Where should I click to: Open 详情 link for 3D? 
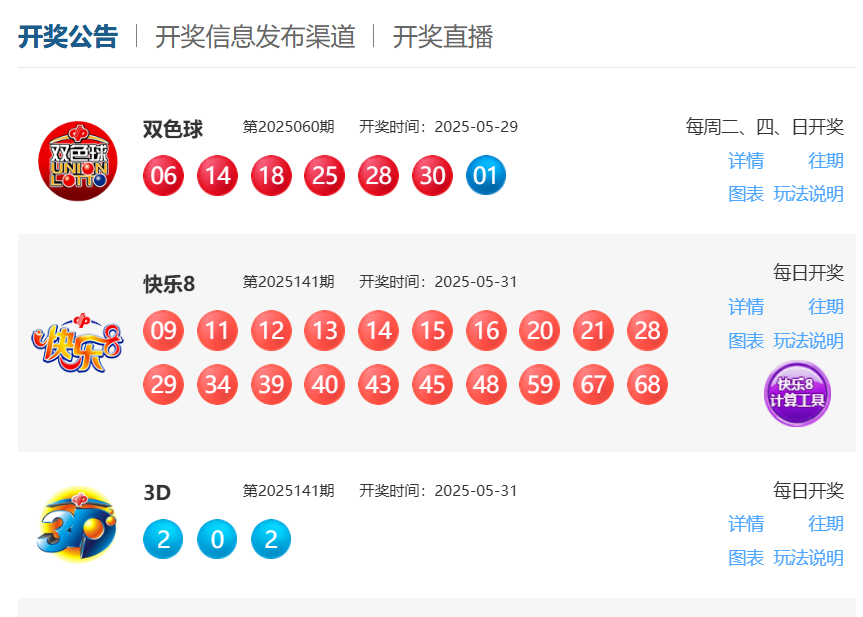click(746, 523)
